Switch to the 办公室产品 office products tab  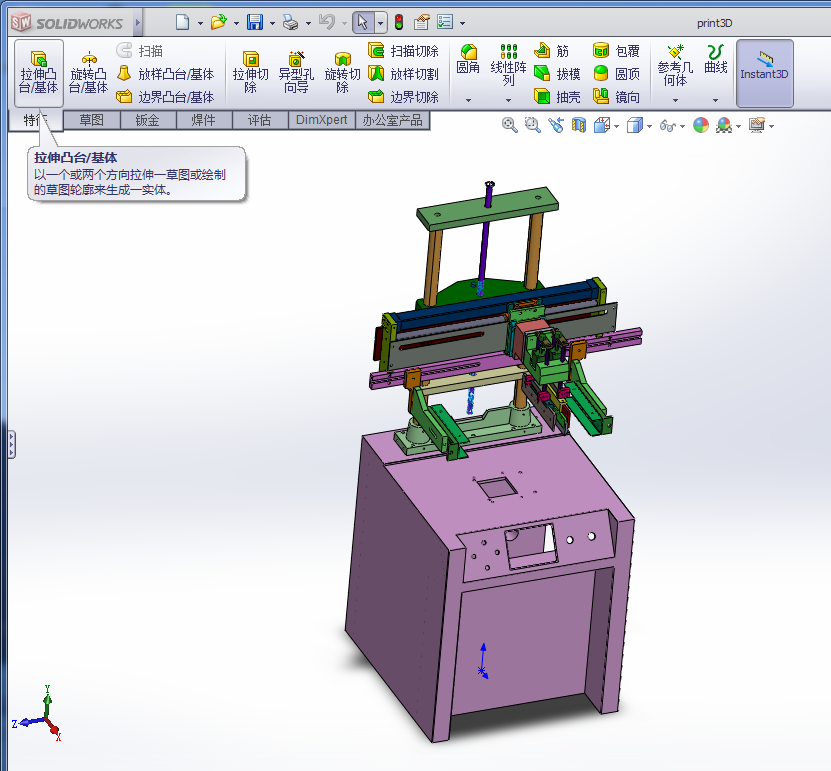[393, 120]
